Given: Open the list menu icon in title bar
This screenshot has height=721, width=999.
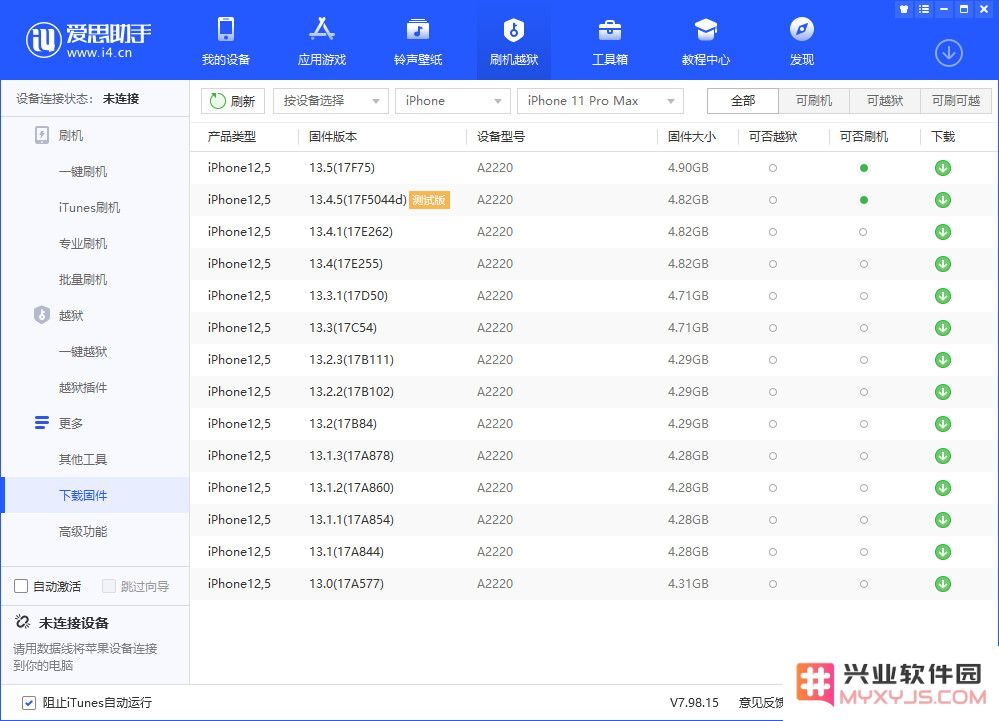Looking at the screenshot, I should [924, 9].
